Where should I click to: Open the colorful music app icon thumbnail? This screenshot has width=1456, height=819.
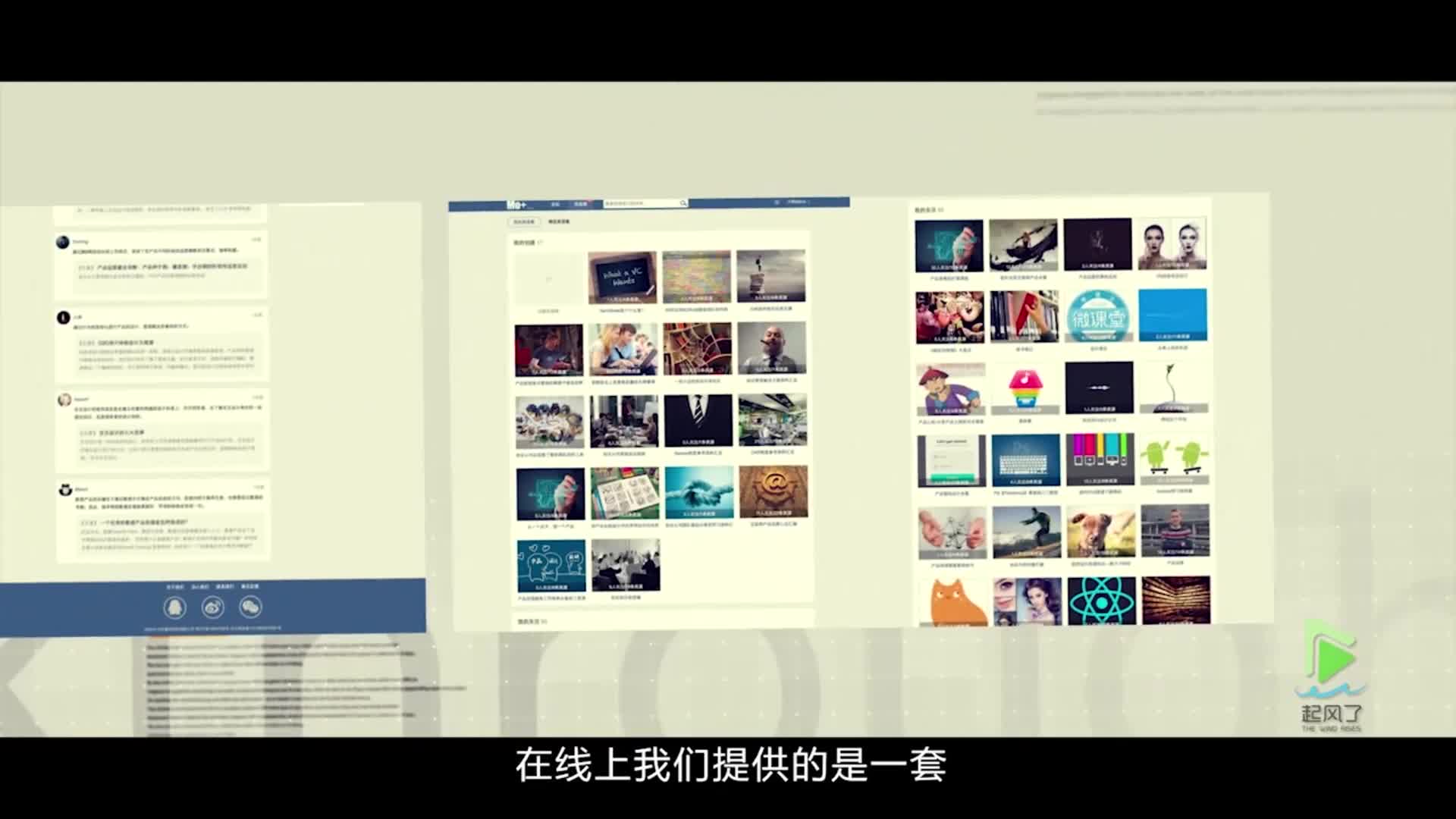click(1025, 388)
